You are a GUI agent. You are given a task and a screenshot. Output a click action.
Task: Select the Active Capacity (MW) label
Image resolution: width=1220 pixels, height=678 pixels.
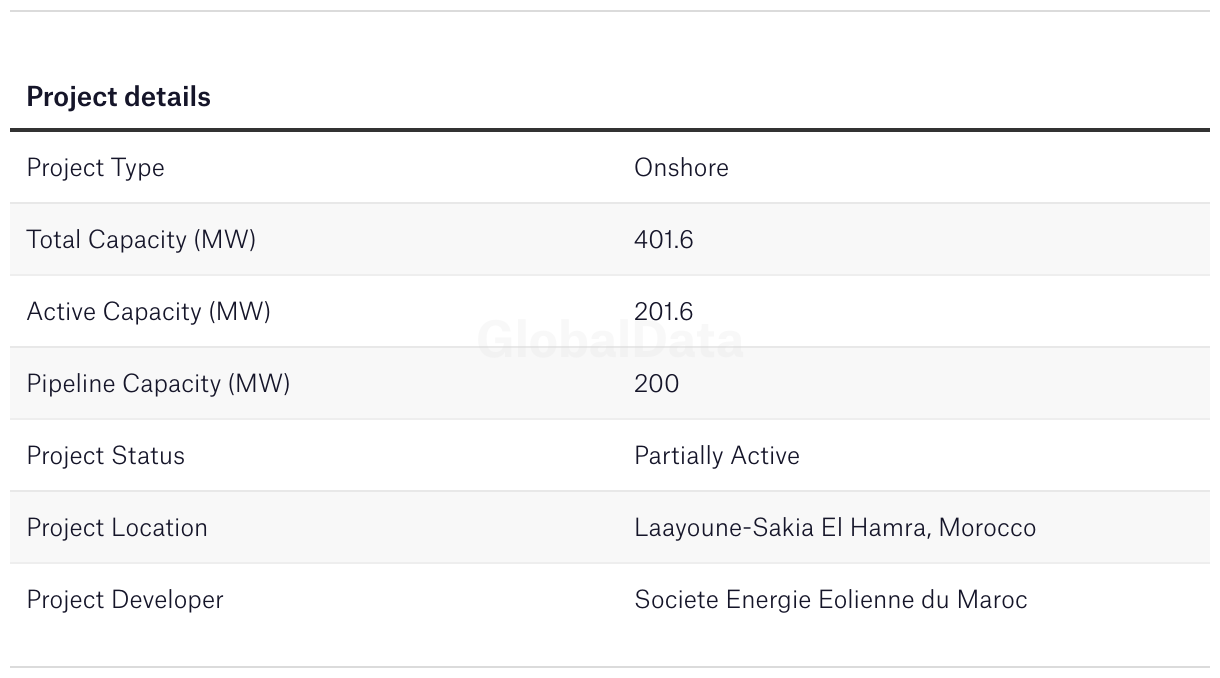[x=148, y=311]
